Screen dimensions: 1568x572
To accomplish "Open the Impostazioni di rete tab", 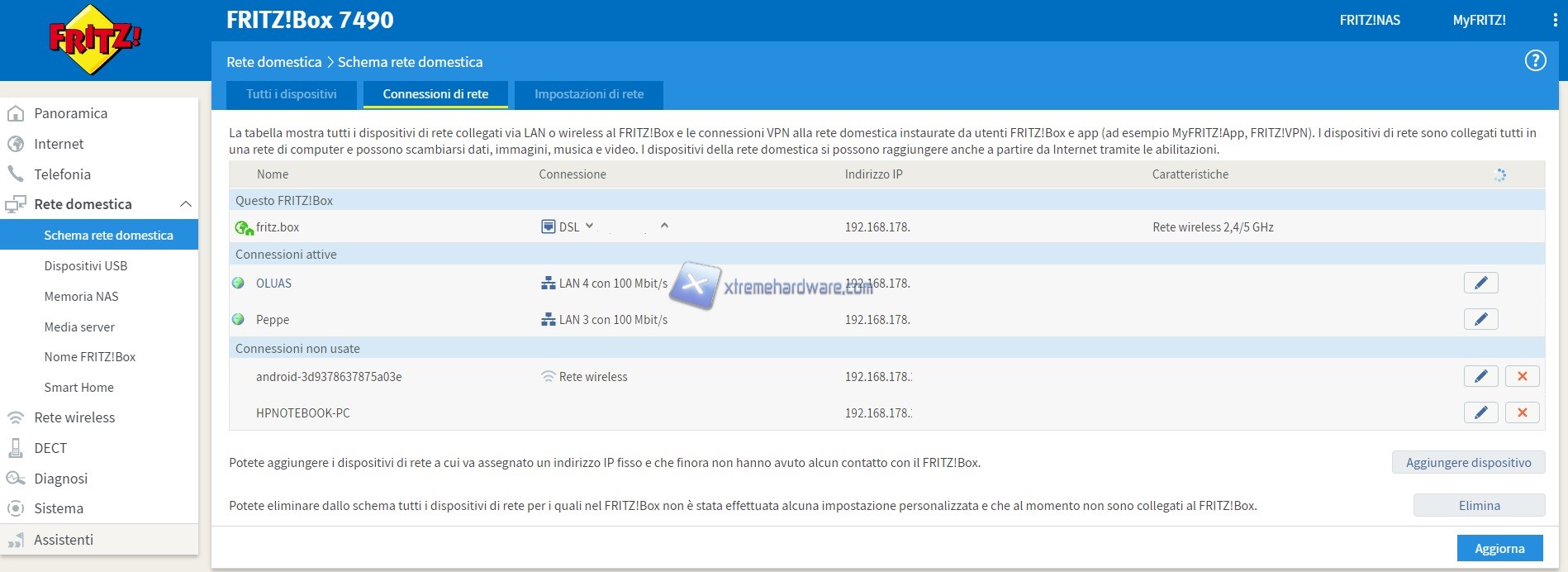I will click(588, 94).
